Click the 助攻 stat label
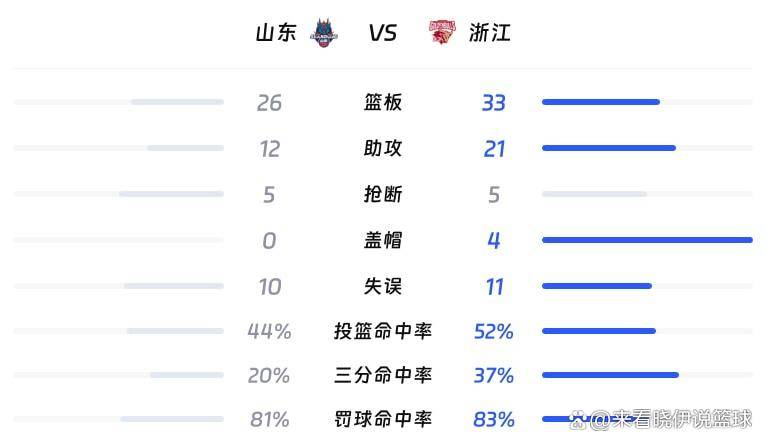 (383, 148)
